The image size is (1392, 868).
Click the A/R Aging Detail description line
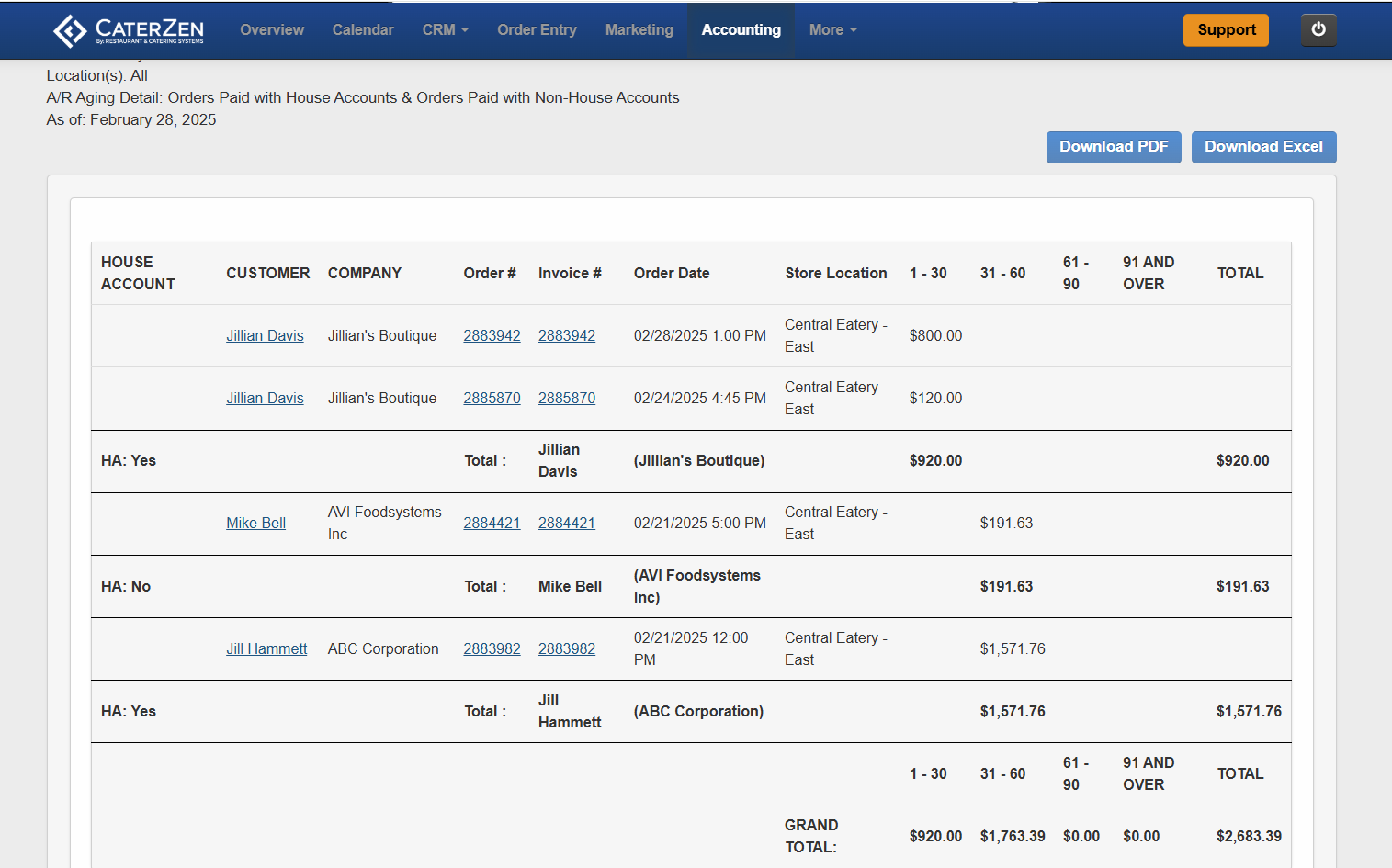tap(363, 98)
